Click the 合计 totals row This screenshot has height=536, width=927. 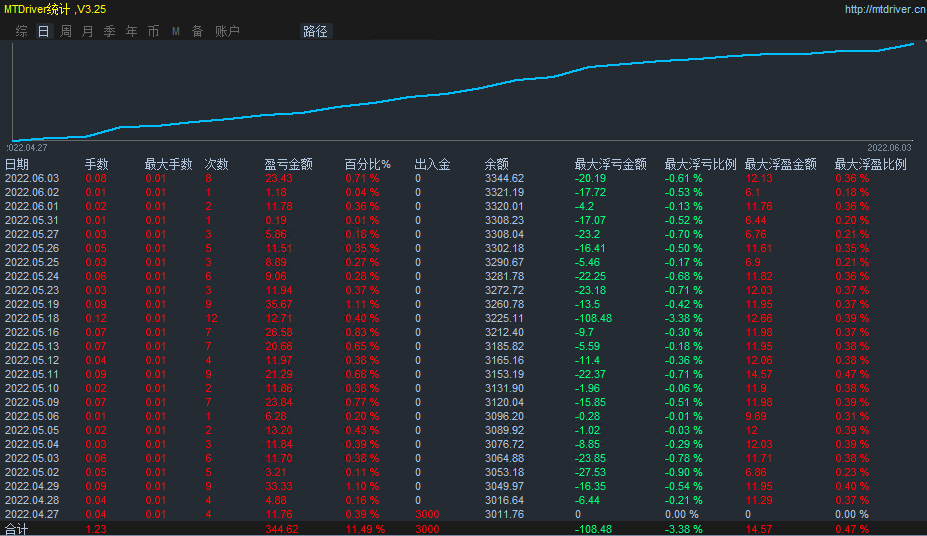[x=464, y=529]
